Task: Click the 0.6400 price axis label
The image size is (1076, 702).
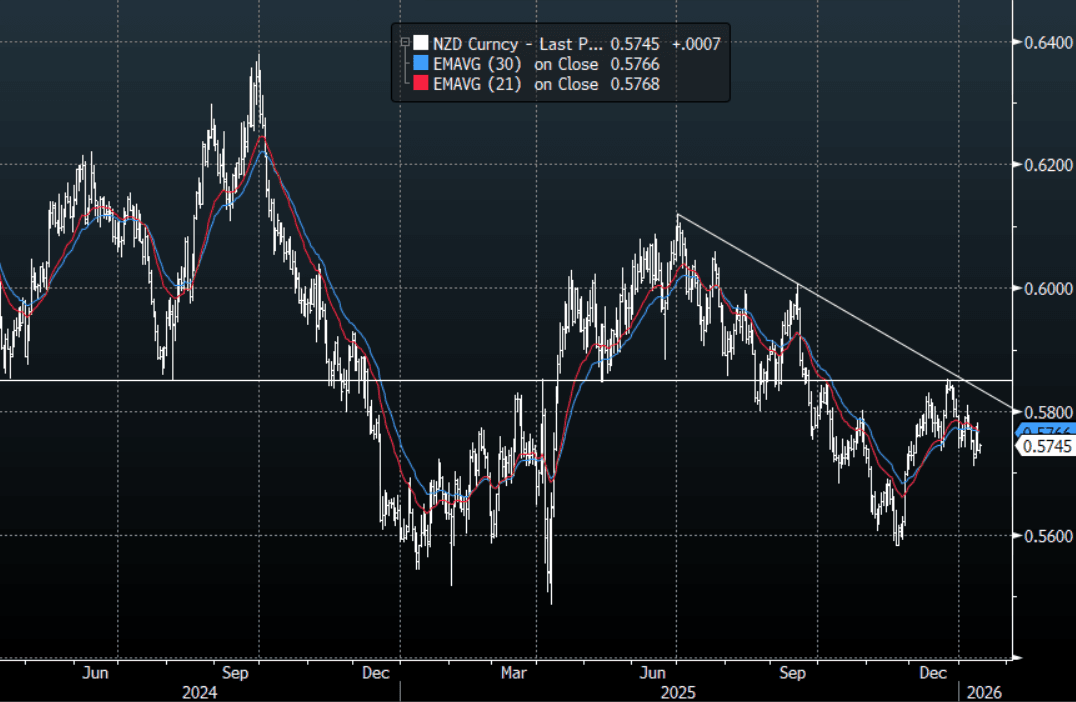Action: click(x=1049, y=43)
